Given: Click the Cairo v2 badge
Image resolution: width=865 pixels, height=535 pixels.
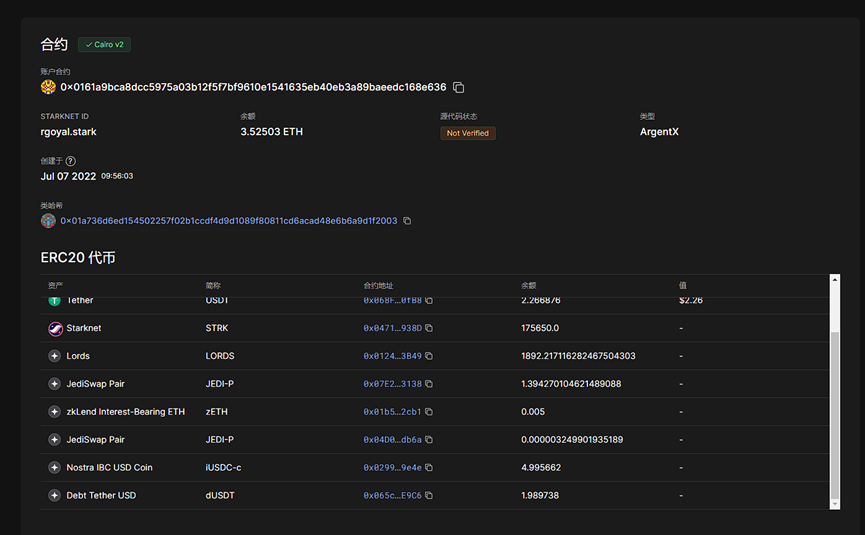Looking at the screenshot, I should pos(105,45).
